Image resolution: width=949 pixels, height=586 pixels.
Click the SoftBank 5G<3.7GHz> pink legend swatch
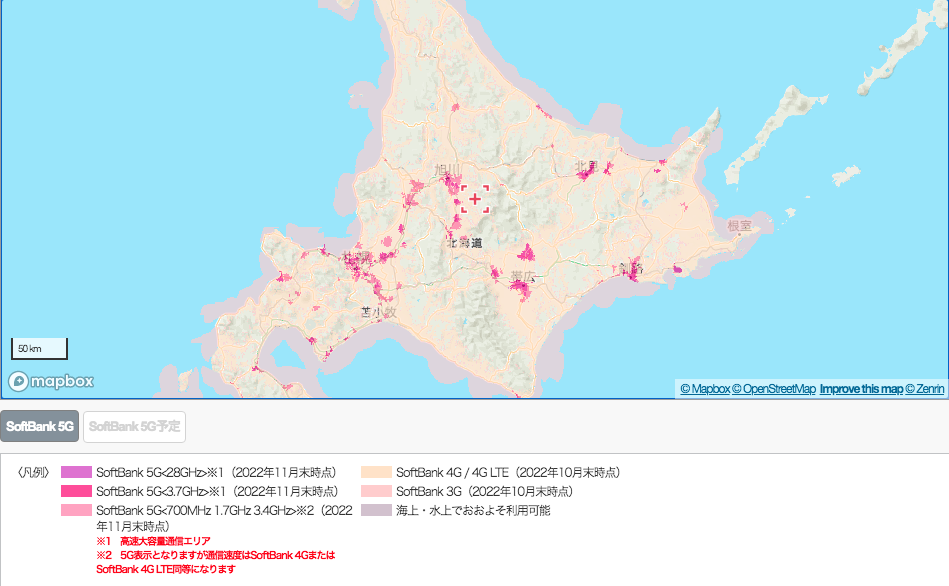pyautogui.click(x=74, y=491)
